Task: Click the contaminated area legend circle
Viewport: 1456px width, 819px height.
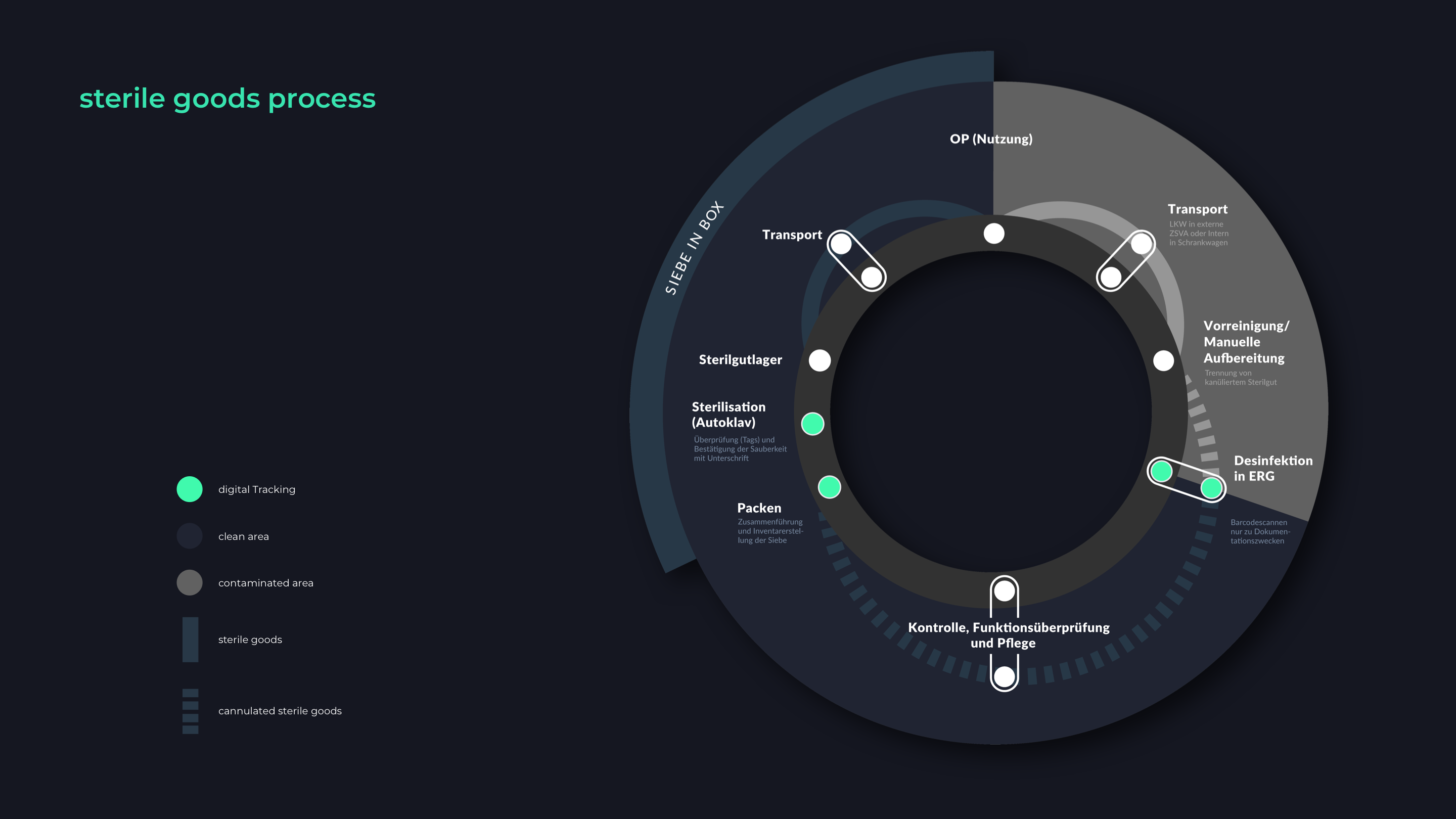Action: coord(190,583)
